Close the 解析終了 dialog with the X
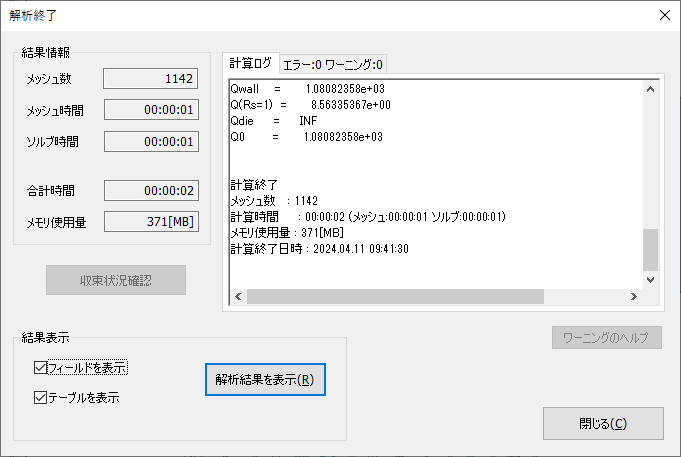Viewport: 681px width, 457px height. 664,15
